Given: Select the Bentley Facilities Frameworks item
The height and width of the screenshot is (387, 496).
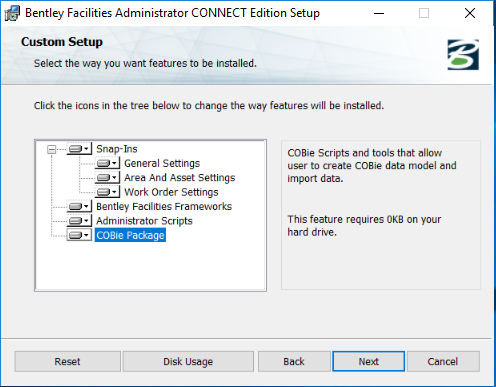Looking at the screenshot, I should click(164, 206).
